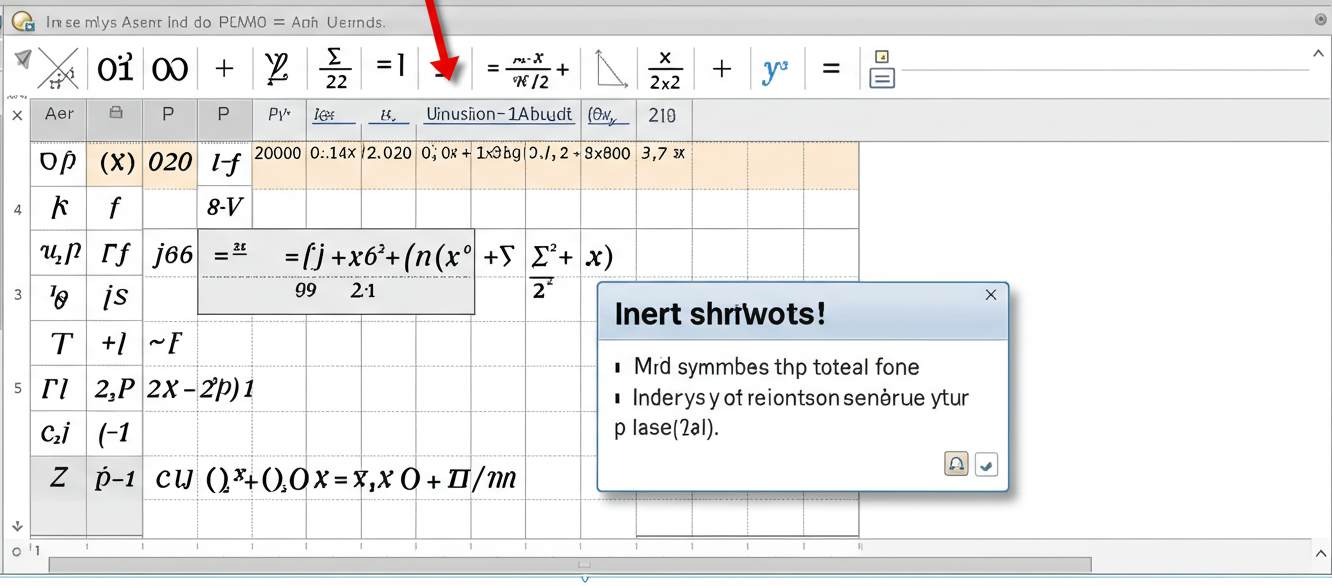The image size is (1332, 586).
Task: Click the '(θw' underlined header link
Action: click(x=608, y=116)
